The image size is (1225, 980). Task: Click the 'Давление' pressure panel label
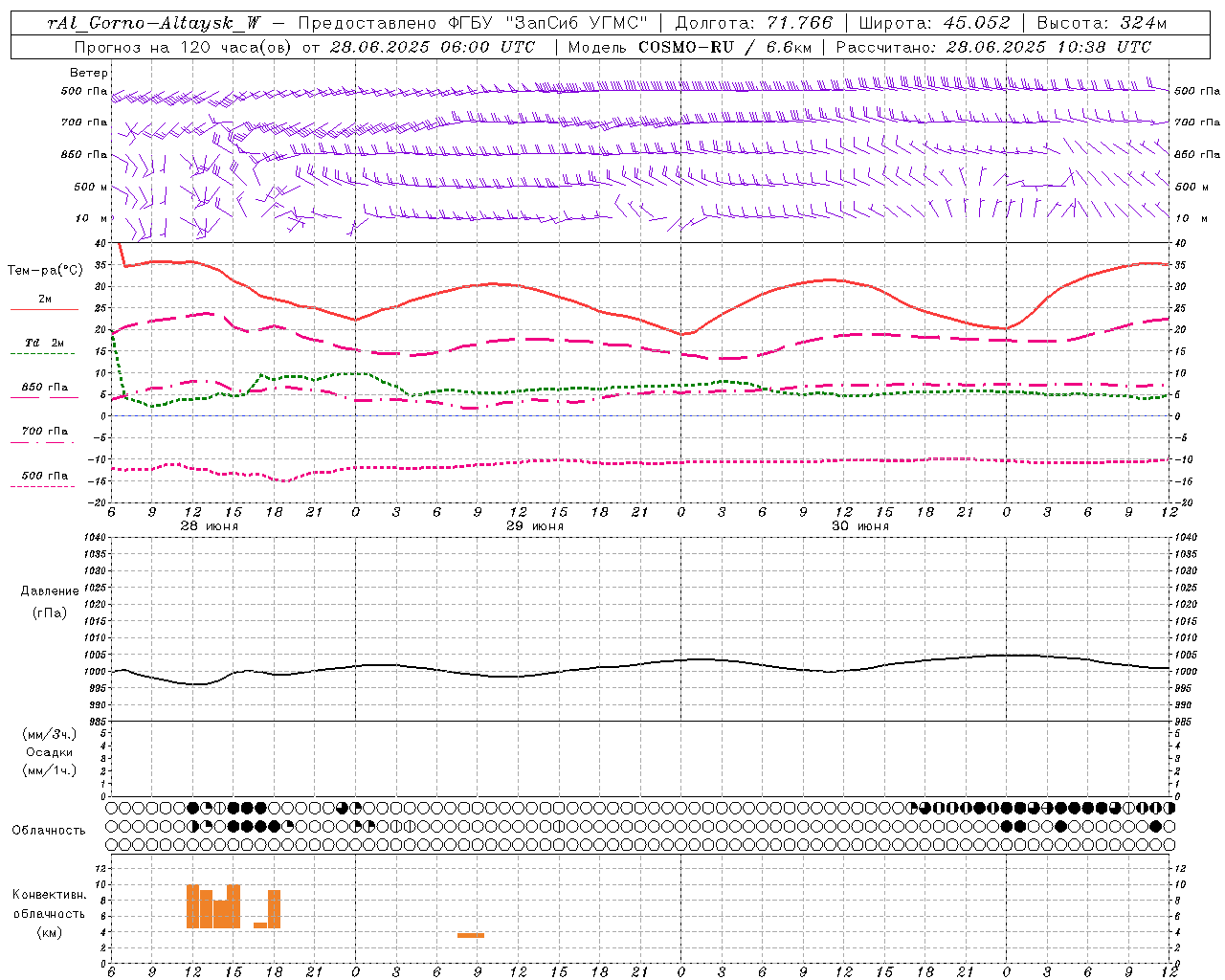(49, 591)
